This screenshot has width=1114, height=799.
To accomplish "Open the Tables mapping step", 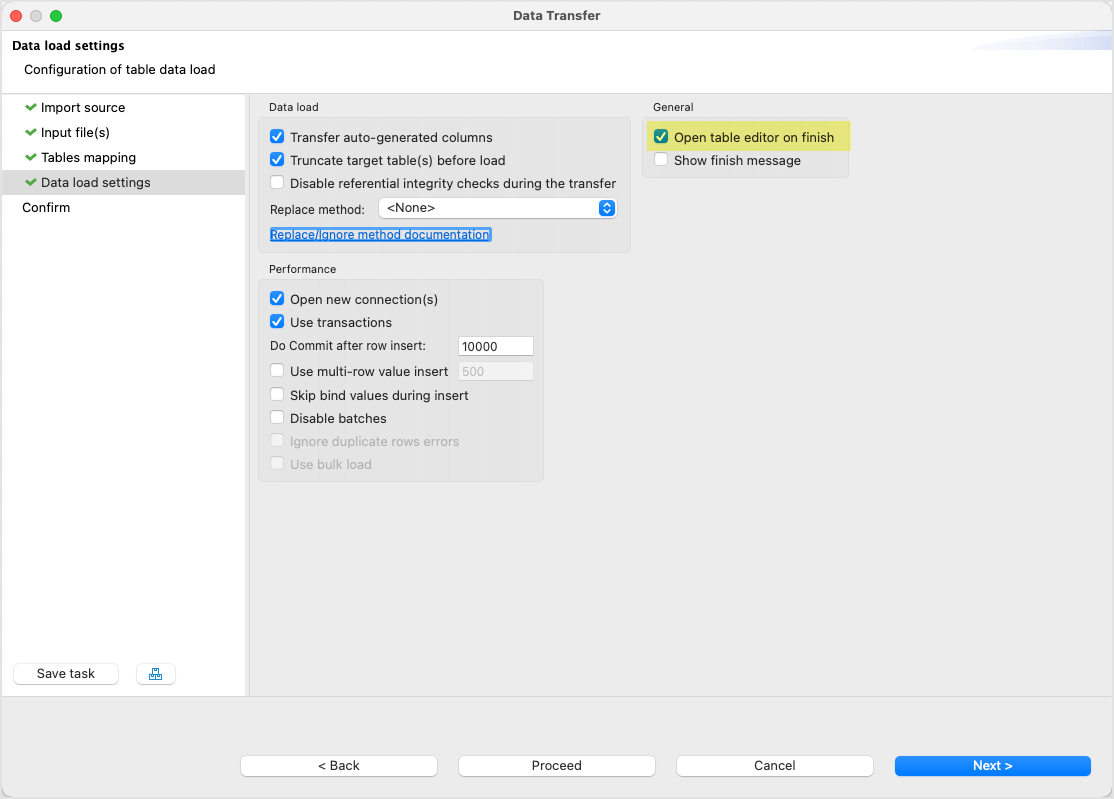I will pyautogui.click(x=88, y=157).
